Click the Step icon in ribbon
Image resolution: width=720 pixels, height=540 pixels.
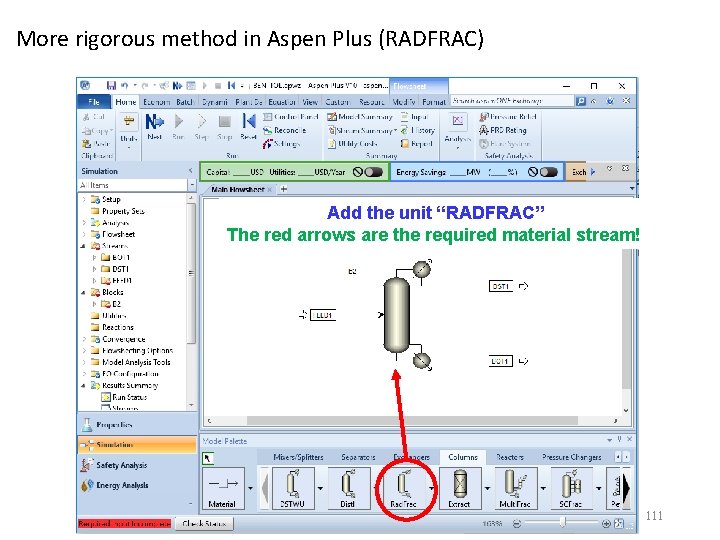pyautogui.click(x=201, y=127)
